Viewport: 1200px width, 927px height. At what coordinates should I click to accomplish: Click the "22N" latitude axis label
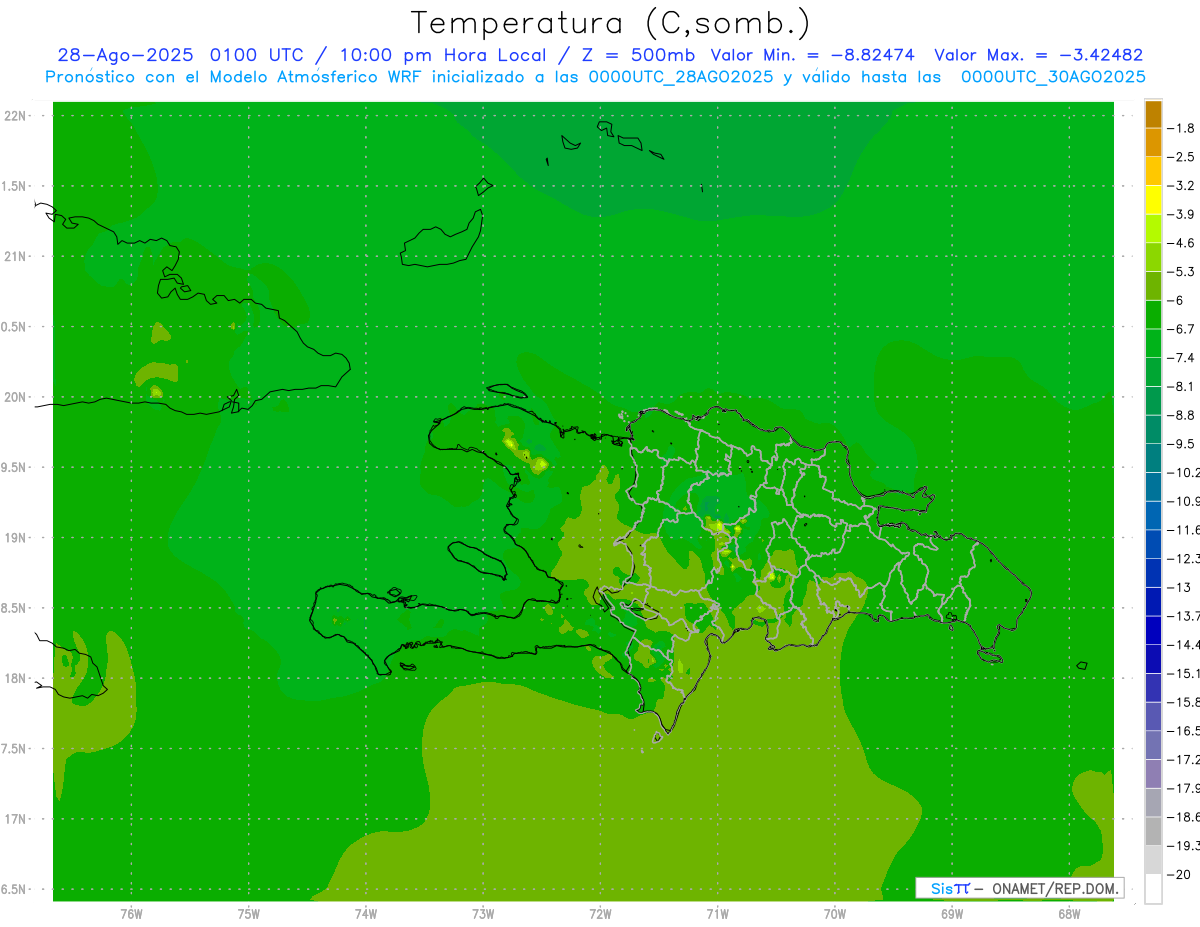click(16, 116)
